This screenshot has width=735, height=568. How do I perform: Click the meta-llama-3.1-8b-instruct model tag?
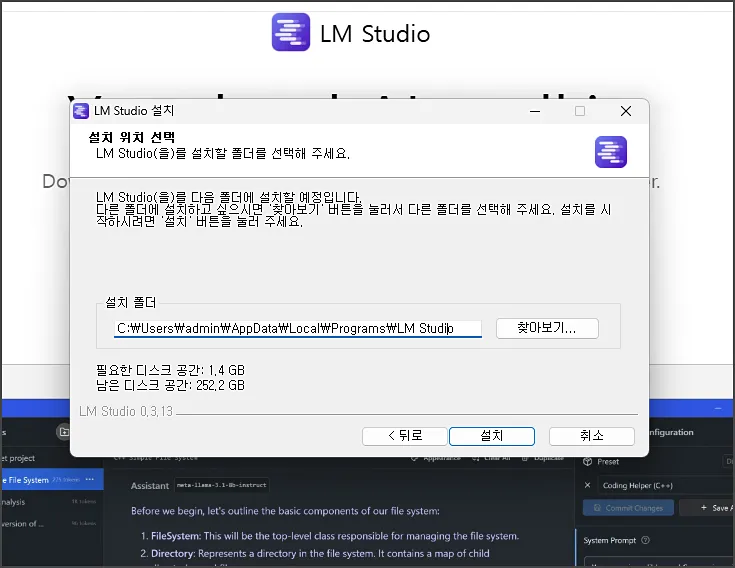pos(222,485)
